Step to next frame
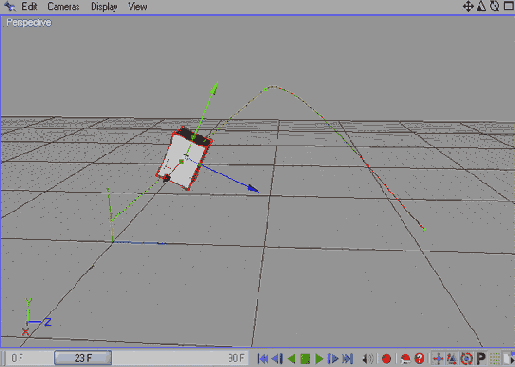The width and height of the screenshot is (515, 367). (x=333, y=359)
